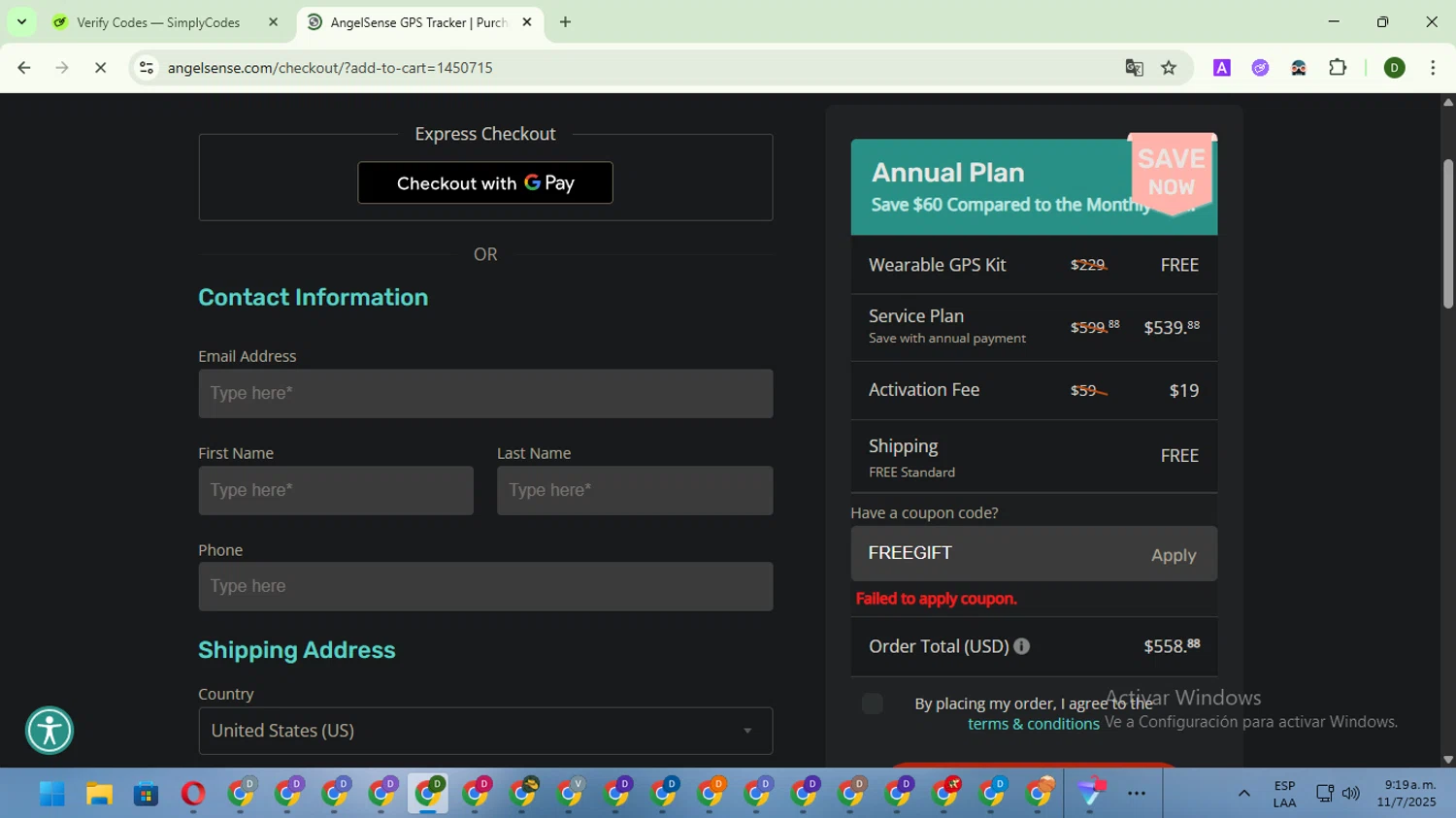
Task: Open the taskbar overflow three dots
Action: pyautogui.click(x=1137, y=794)
